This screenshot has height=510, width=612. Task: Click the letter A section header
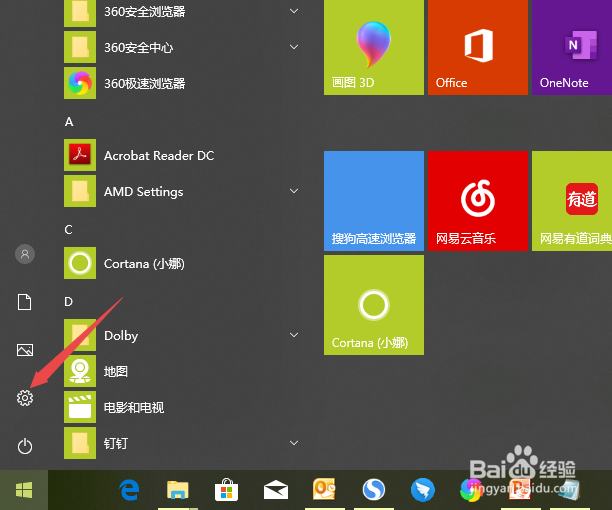(69, 122)
